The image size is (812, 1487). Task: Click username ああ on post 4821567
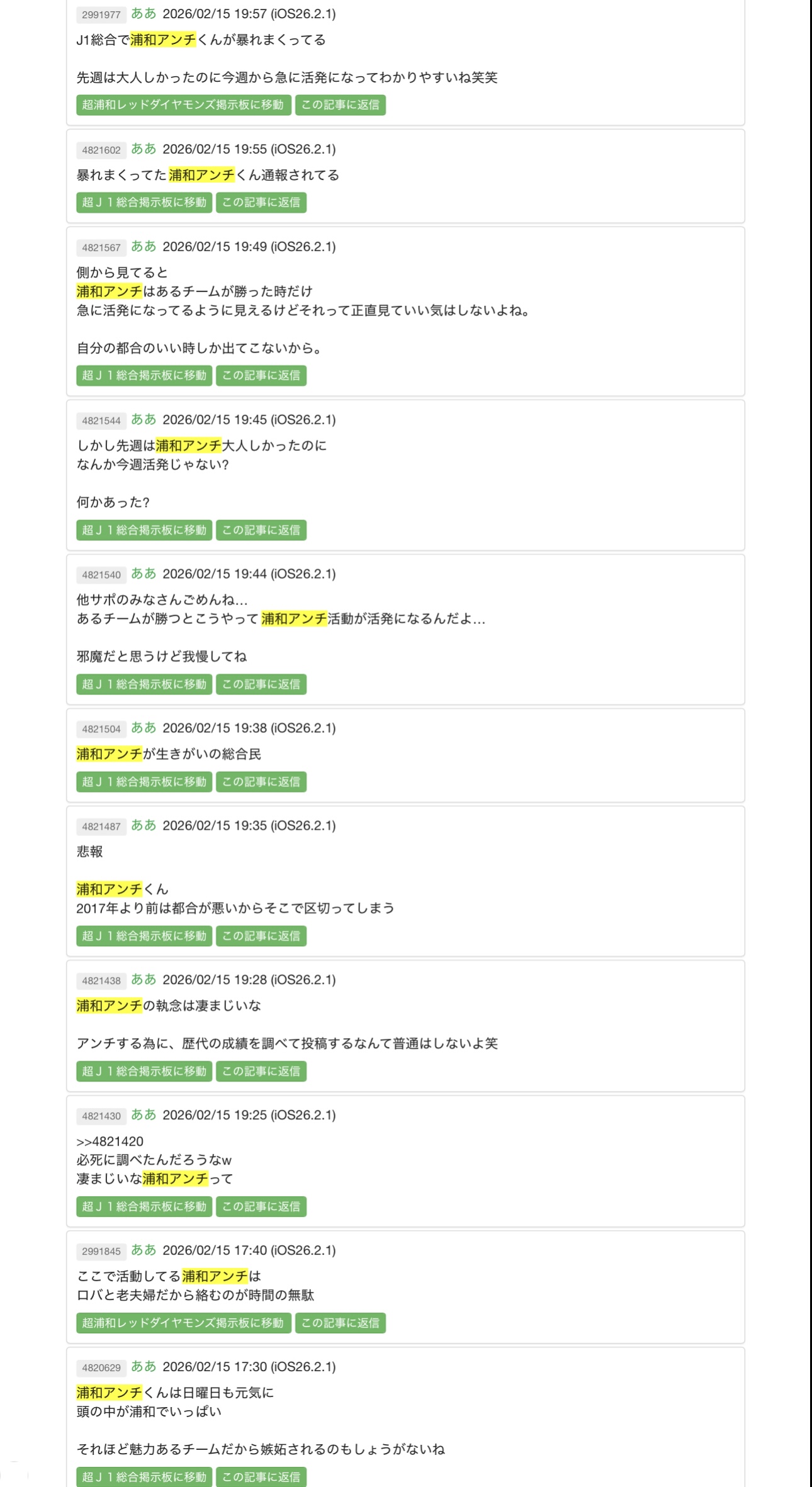pyautogui.click(x=144, y=246)
